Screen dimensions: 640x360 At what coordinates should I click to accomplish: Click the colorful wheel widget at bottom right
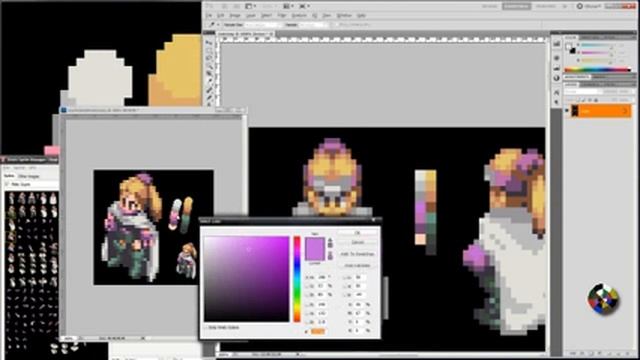click(x=603, y=299)
